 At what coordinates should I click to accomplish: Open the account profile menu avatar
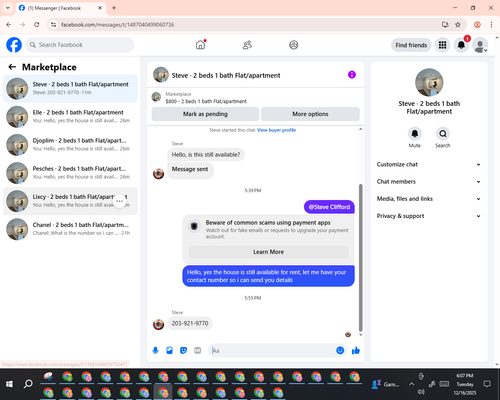point(480,45)
